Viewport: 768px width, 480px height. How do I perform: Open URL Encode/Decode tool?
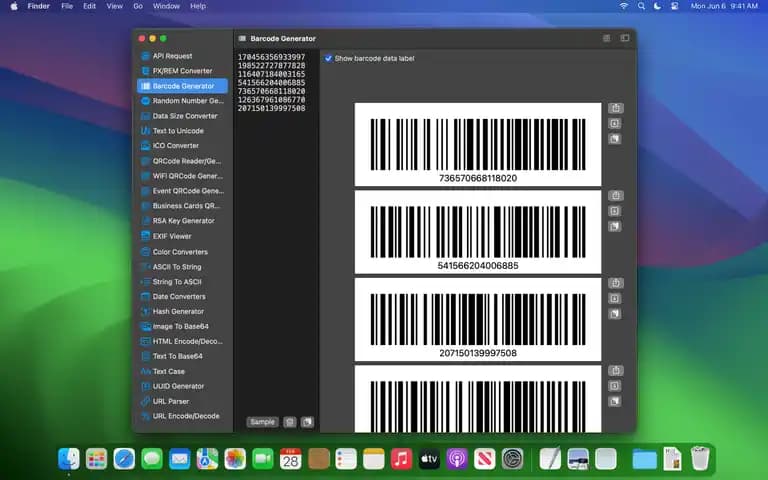click(182, 416)
